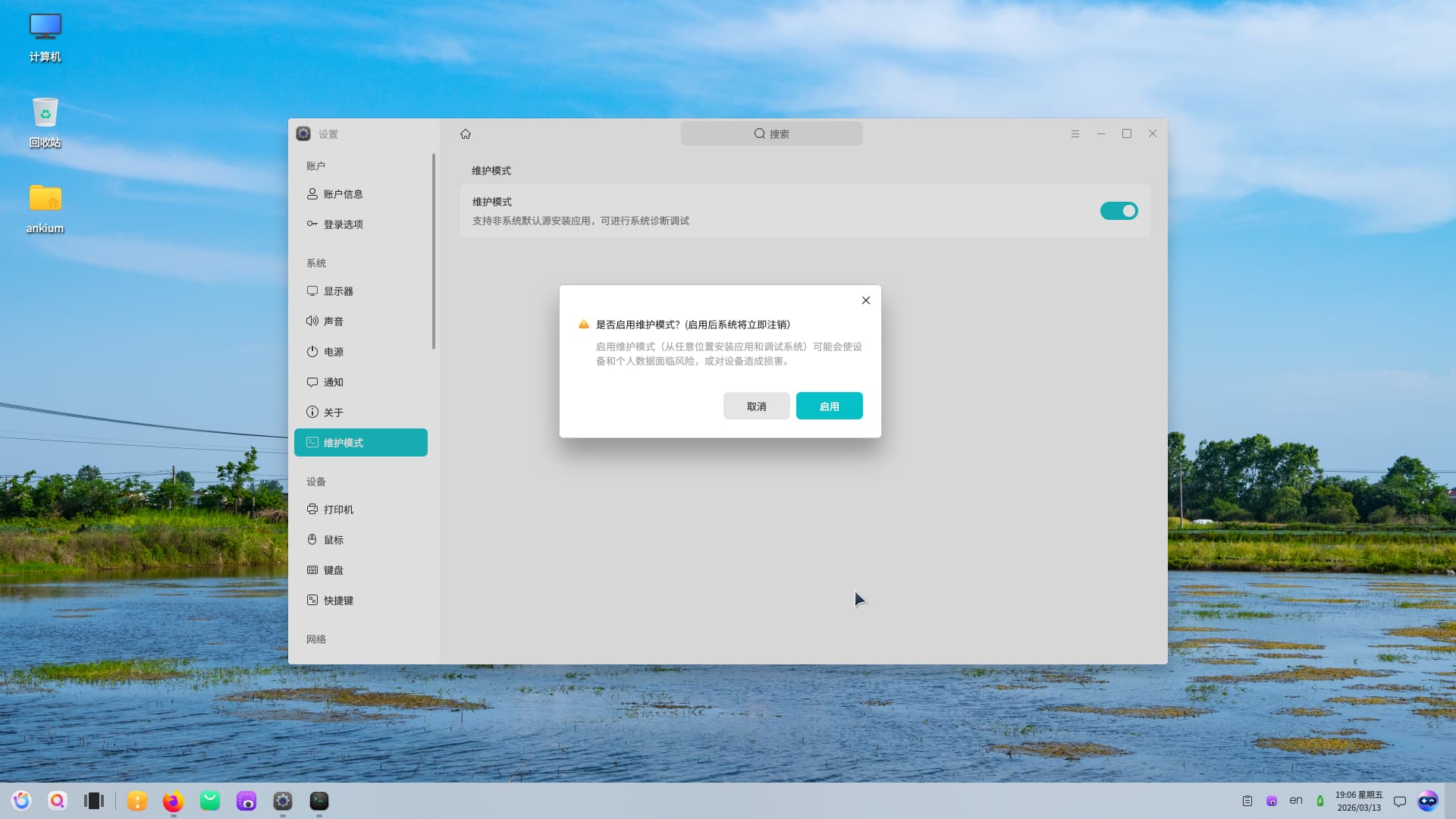This screenshot has width=1456, height=819.
Task: Select 账户信息 in the sidebar
Action: tap(343, 194)
